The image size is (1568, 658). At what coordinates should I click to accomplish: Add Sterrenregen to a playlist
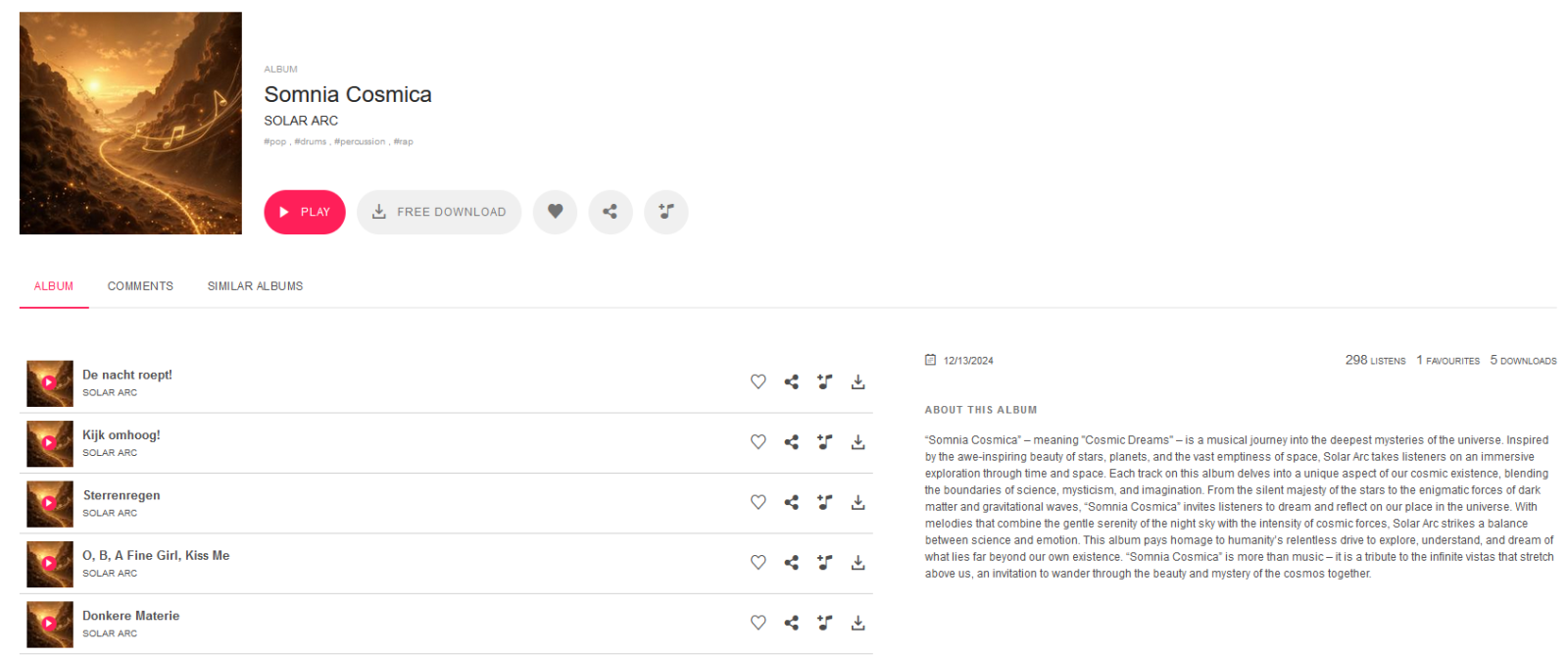tap(824, 502)
